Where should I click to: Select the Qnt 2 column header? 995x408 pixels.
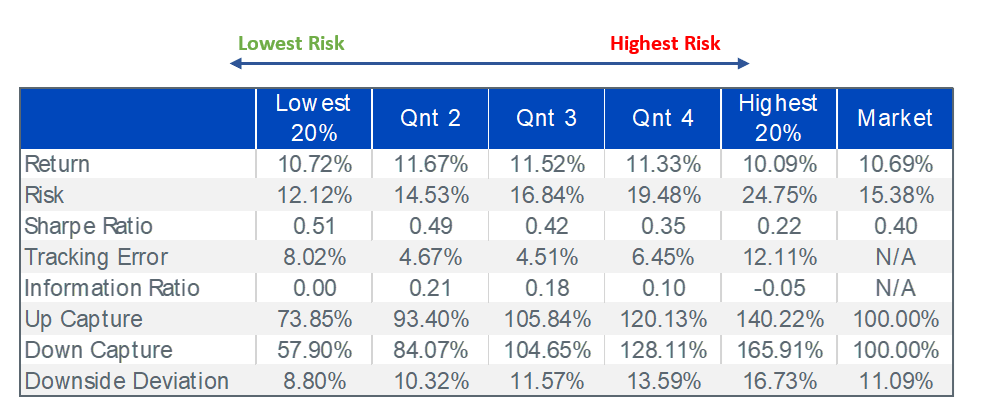(430, 119)
